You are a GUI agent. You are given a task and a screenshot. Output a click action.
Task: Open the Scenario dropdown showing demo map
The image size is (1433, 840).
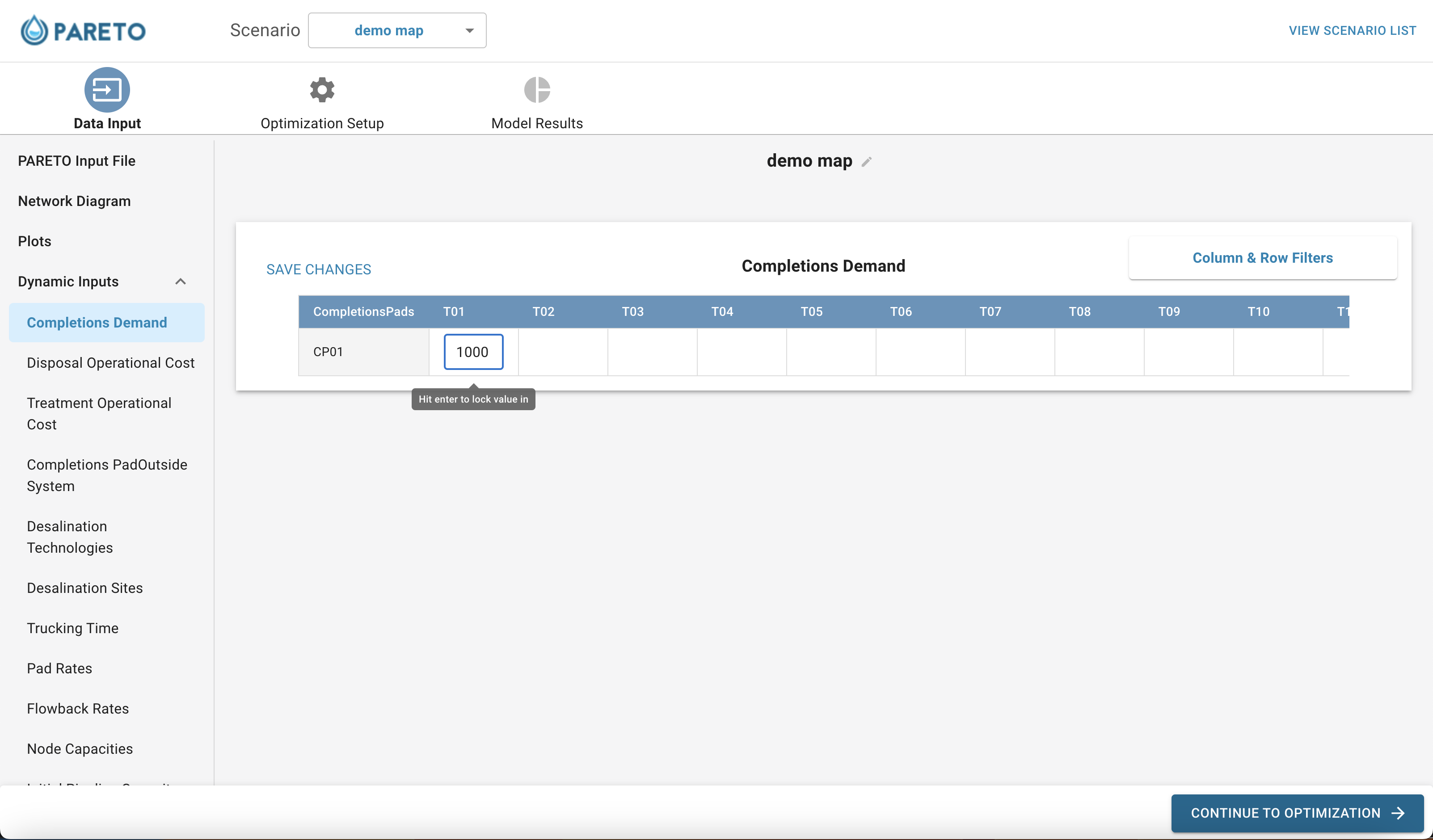point(397,31)
